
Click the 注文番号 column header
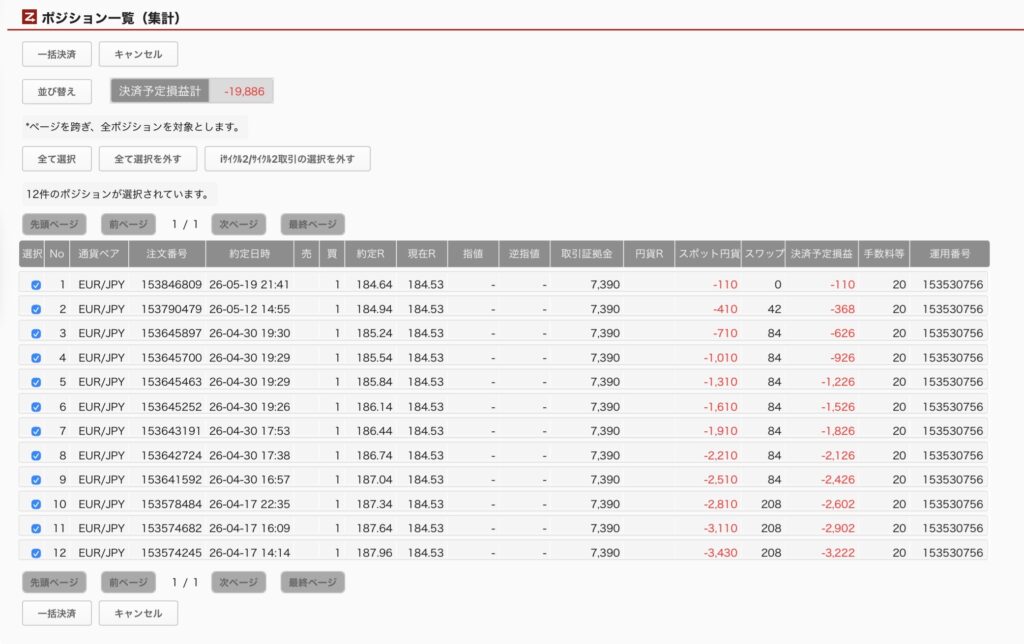coord(167,253)
